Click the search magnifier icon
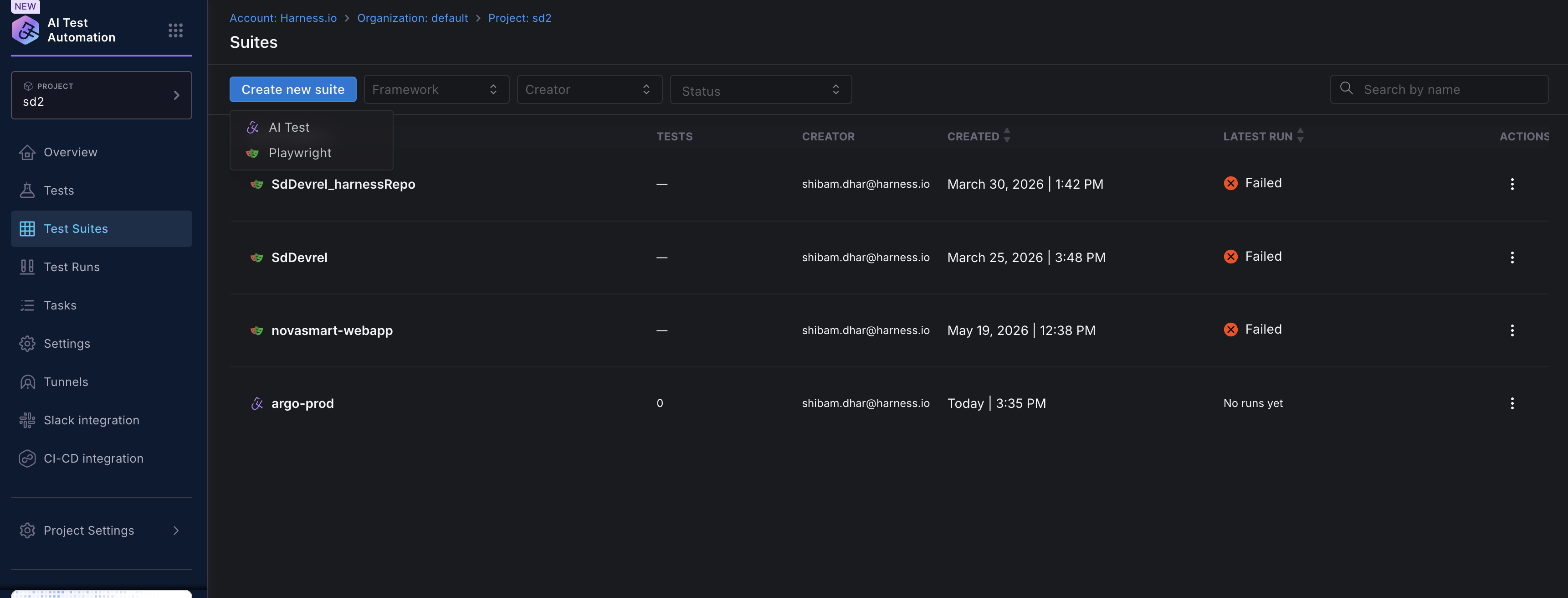The height and width of the screenshot is (598, 1568). pos(1347,88)
